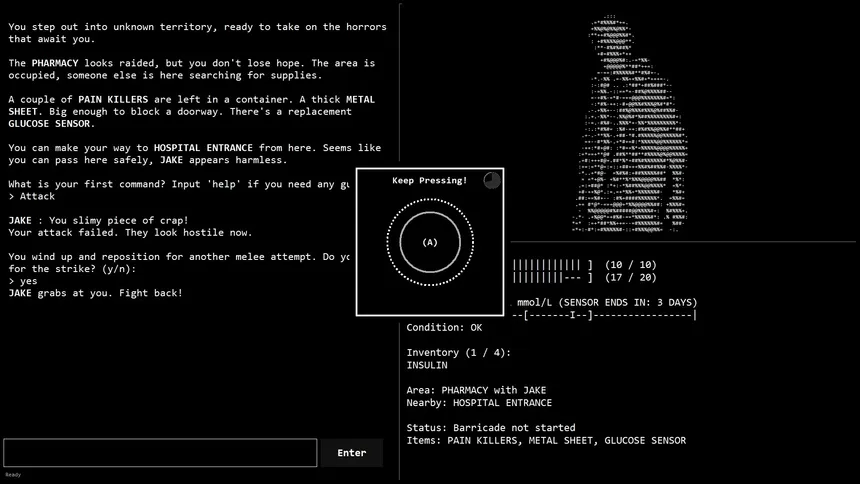Click the '> Attack' command line
The width and height of the screenshot is (860, 484).
click(32, 196)
